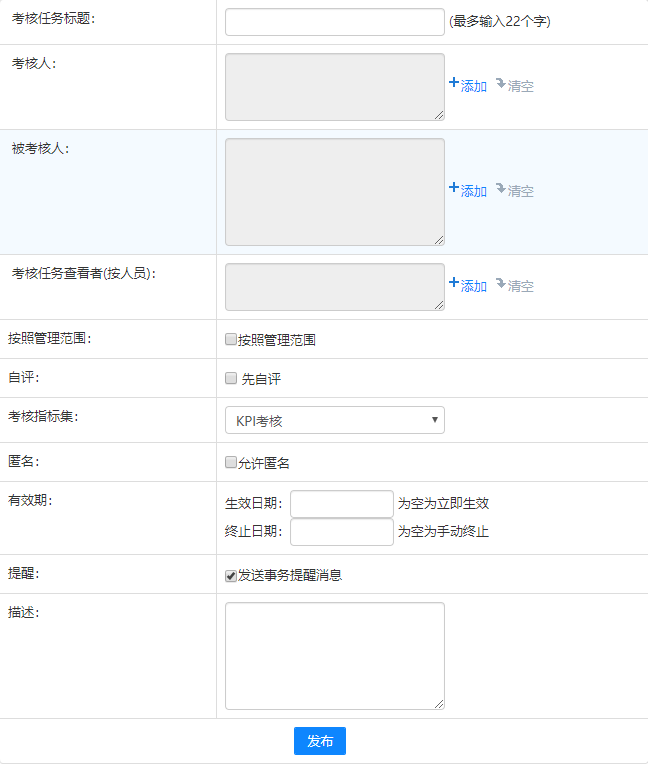Check the 允许匿名 option
This screenshot has width=648, height=765.
[231, 462]
